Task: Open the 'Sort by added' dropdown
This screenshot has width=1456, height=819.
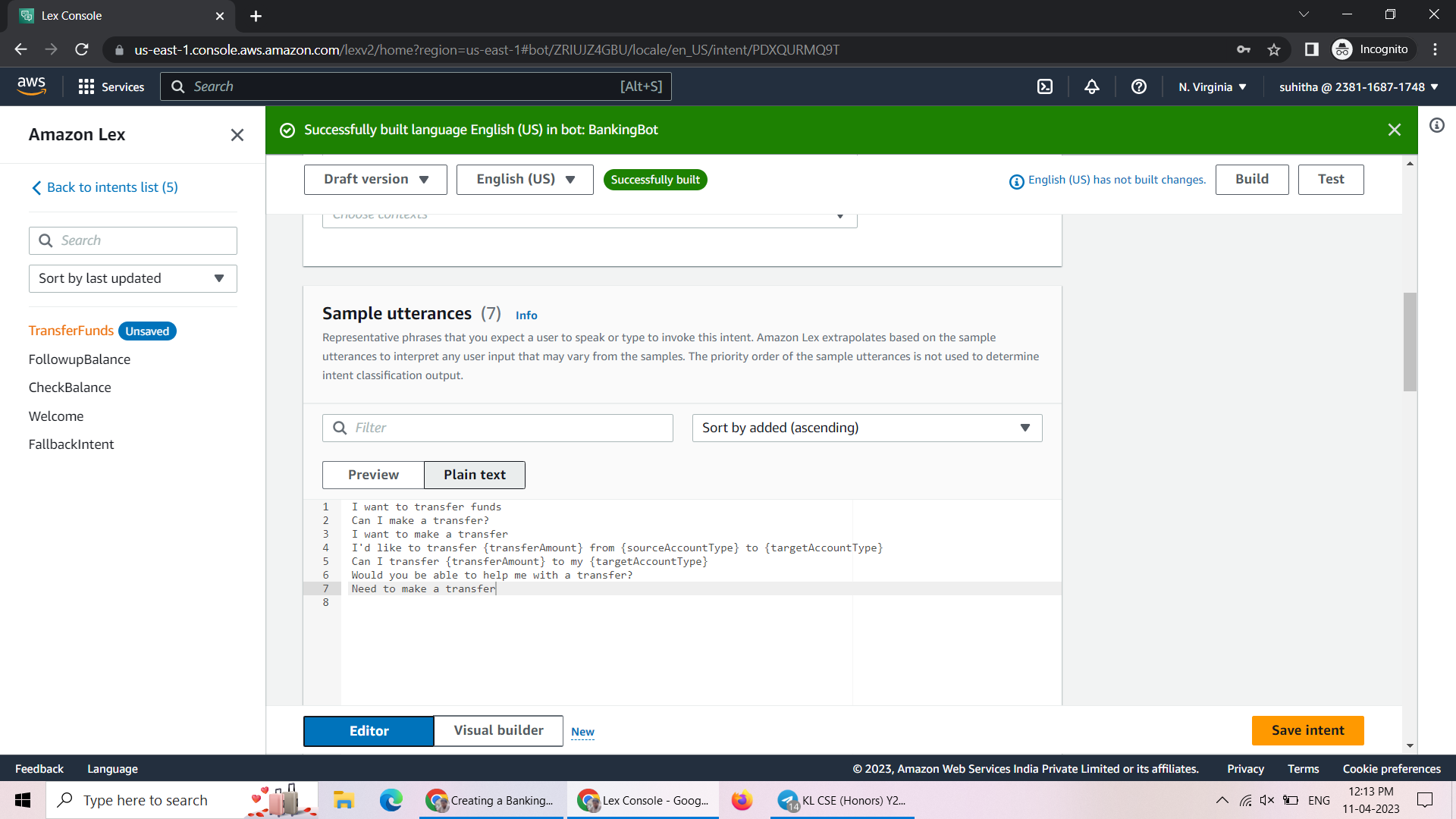Action: pos(866,428)
